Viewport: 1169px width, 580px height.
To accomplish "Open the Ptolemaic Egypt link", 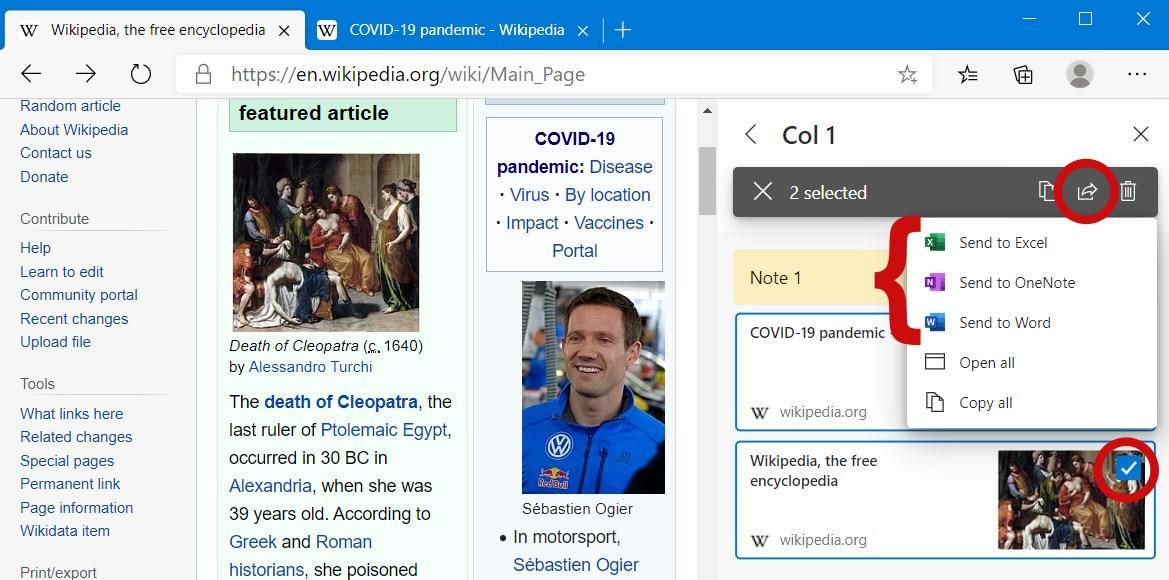I will point(384,430).
